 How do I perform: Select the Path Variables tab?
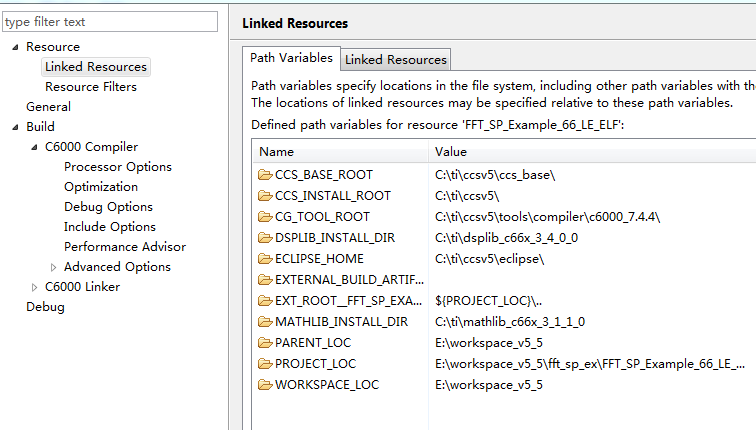pos(291,58)
